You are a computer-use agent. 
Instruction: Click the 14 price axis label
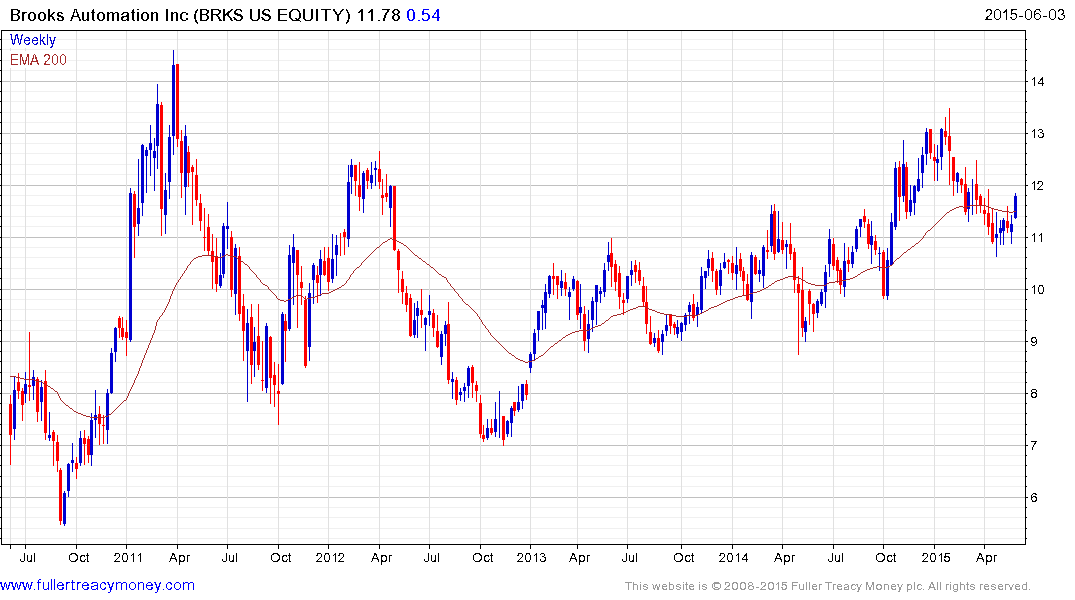coord(1037,82)
